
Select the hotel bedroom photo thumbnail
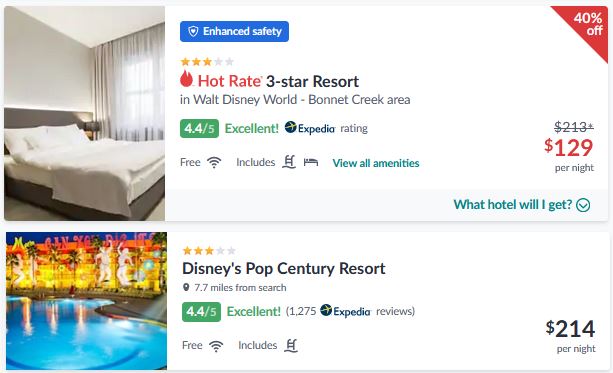(84, 113)
